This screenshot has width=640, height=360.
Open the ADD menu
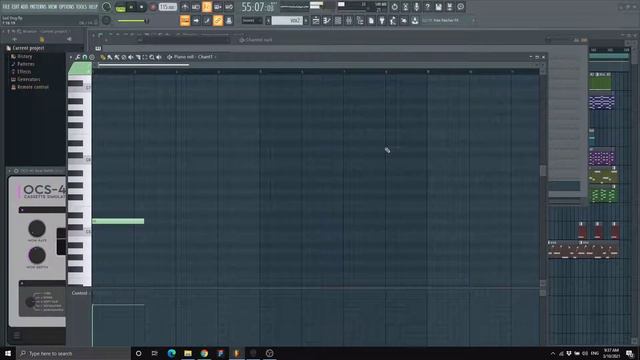(24, 7)
